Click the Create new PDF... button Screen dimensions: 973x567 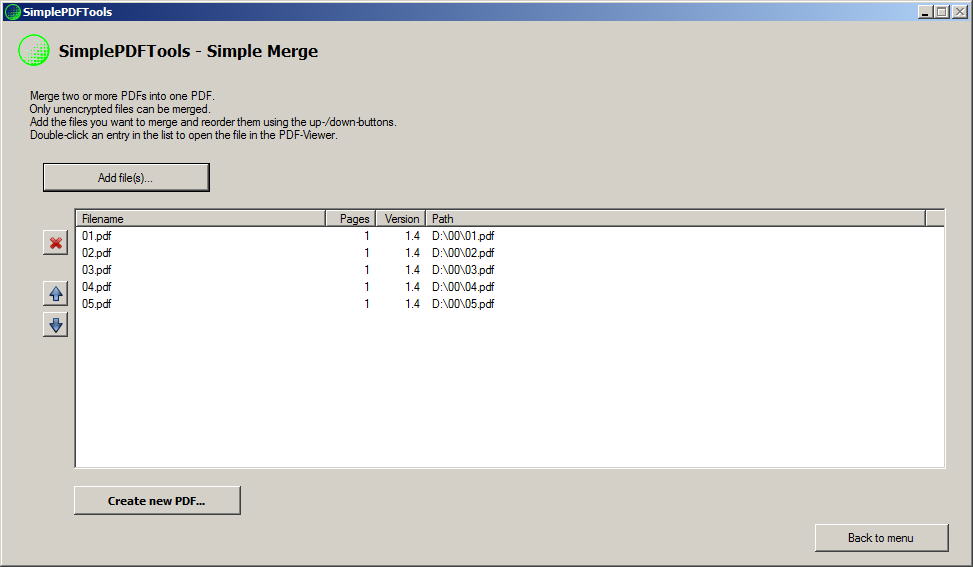tap(157, 501)
